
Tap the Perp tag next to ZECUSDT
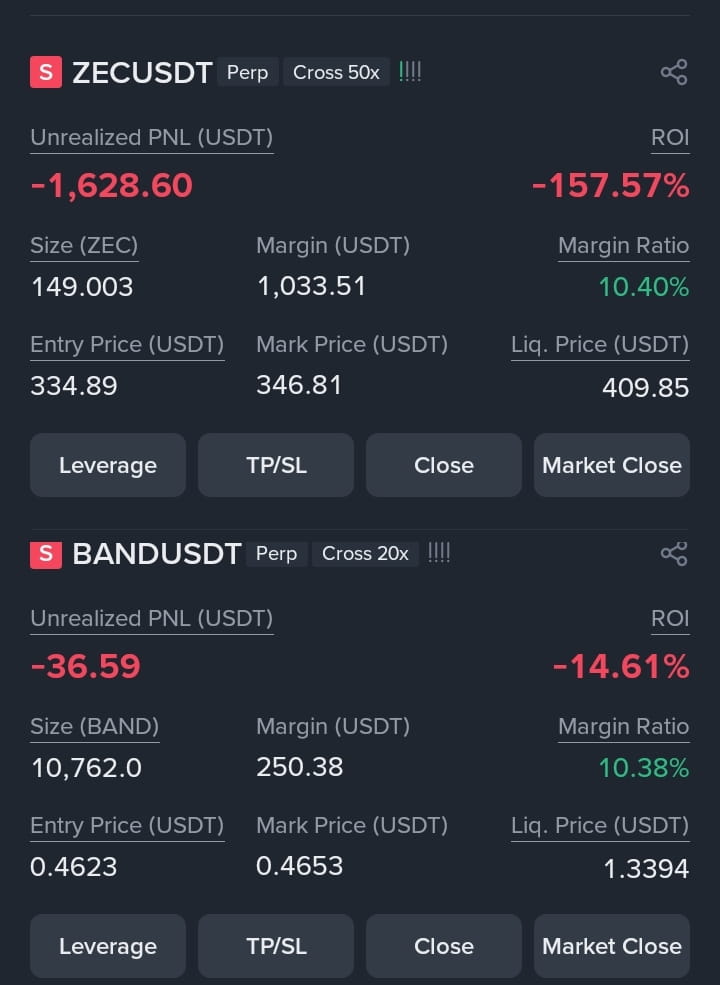(x=248, y=72)
